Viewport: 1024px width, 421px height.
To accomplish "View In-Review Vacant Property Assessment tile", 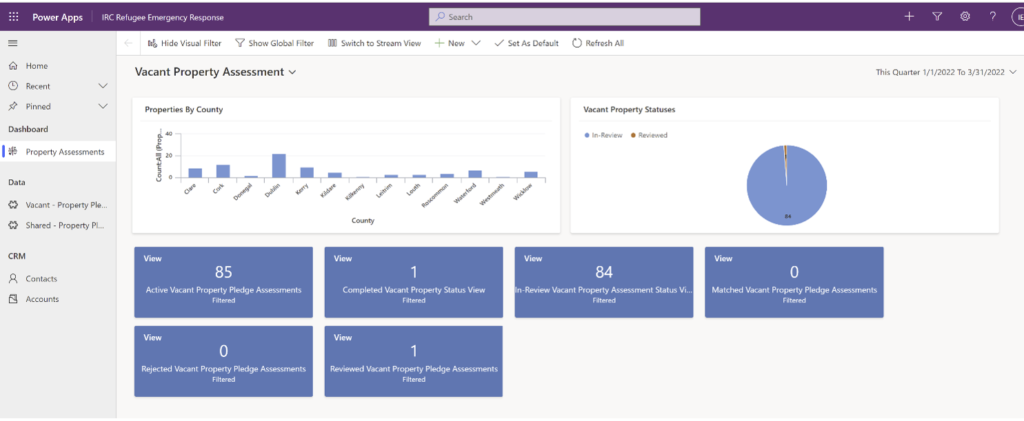I will pyautogui.click(x=603, y=282).
